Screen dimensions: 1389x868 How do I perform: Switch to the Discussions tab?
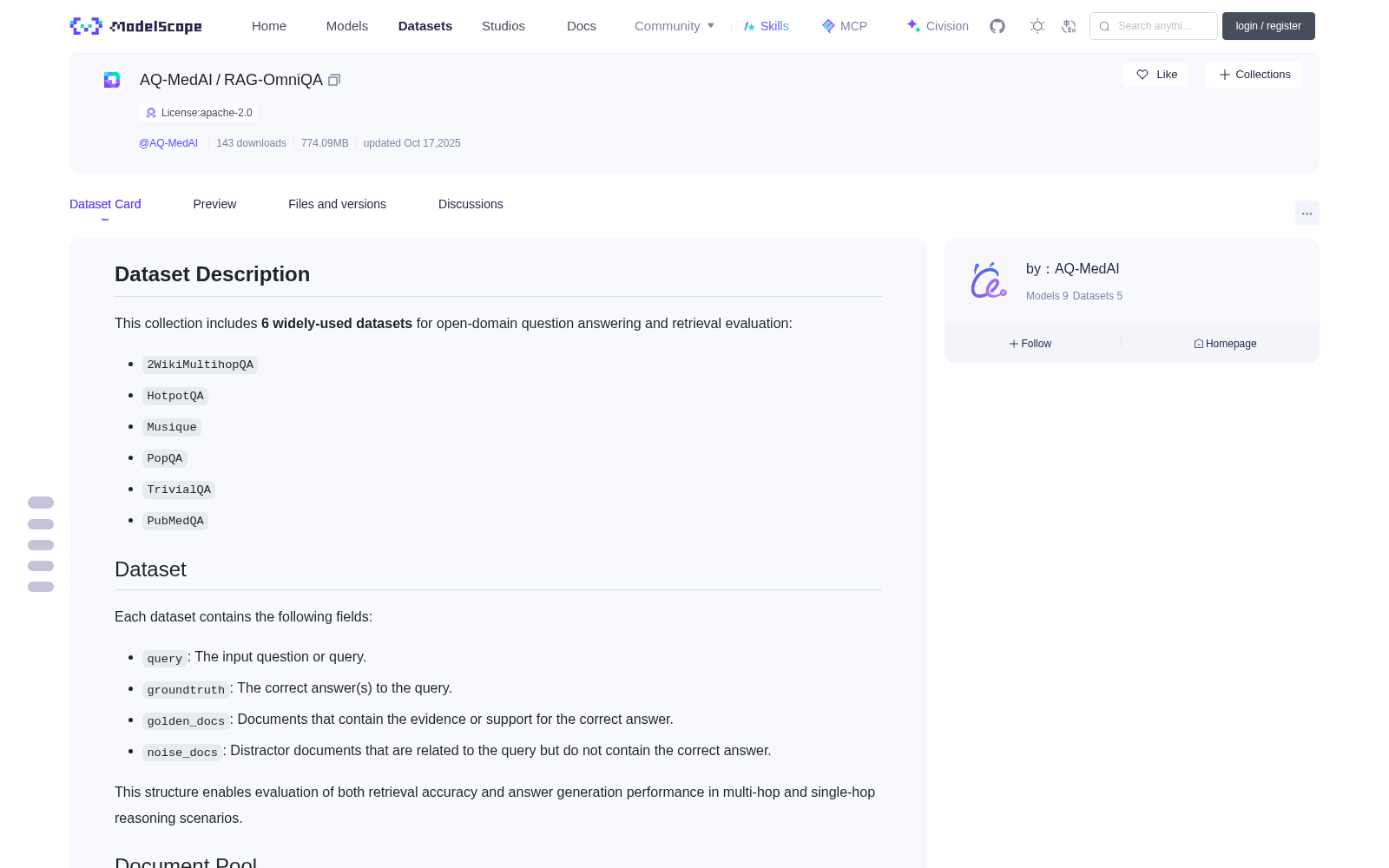(x=471, y=204)
